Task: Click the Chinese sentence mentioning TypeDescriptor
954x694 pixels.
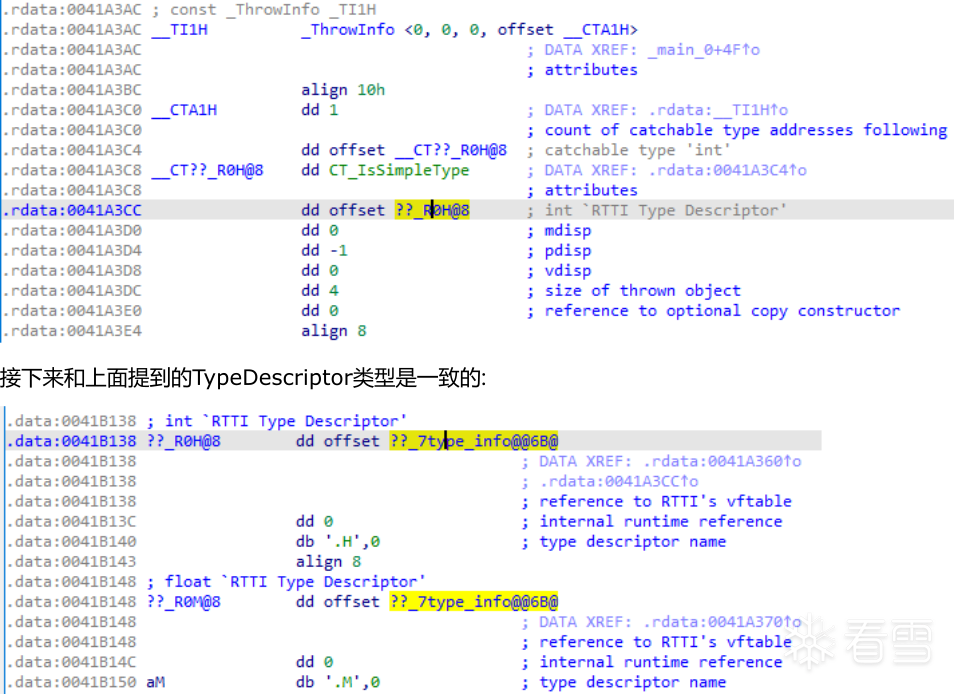Action: pos(243,378)
